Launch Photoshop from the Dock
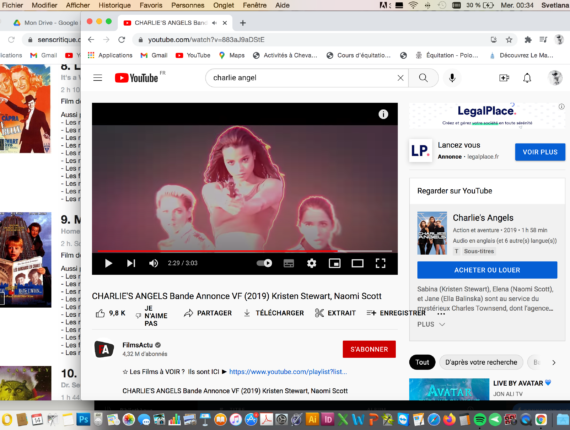Viewport: 570px width, 430px height. click(83, 420)
